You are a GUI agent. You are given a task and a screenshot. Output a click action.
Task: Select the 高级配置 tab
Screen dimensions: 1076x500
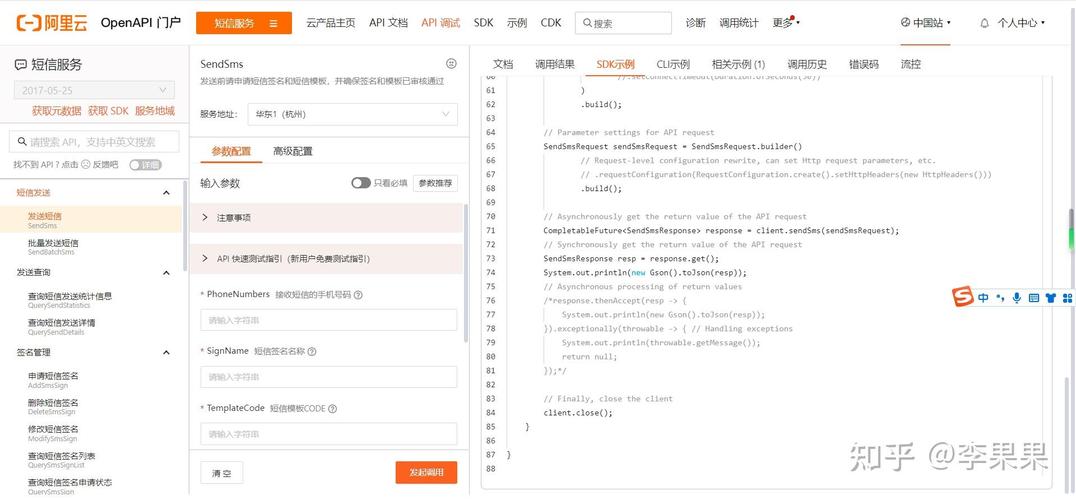(293, 151)
